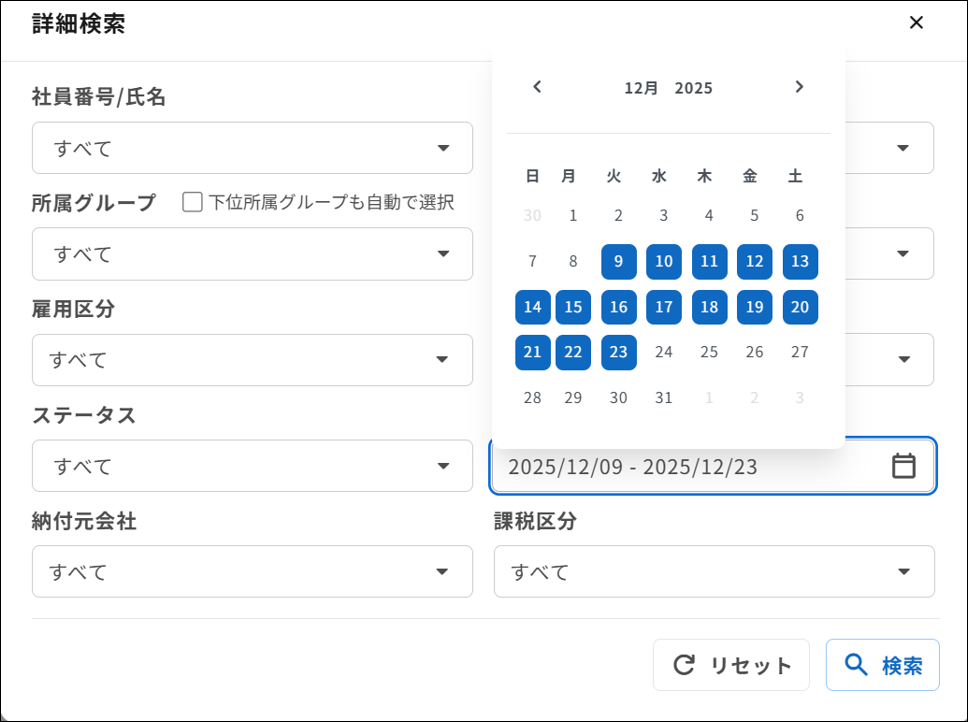This screenshot has height=722, width=968.
Task: Select December 9 in the calendar
Action: click(x=618, y=261)
